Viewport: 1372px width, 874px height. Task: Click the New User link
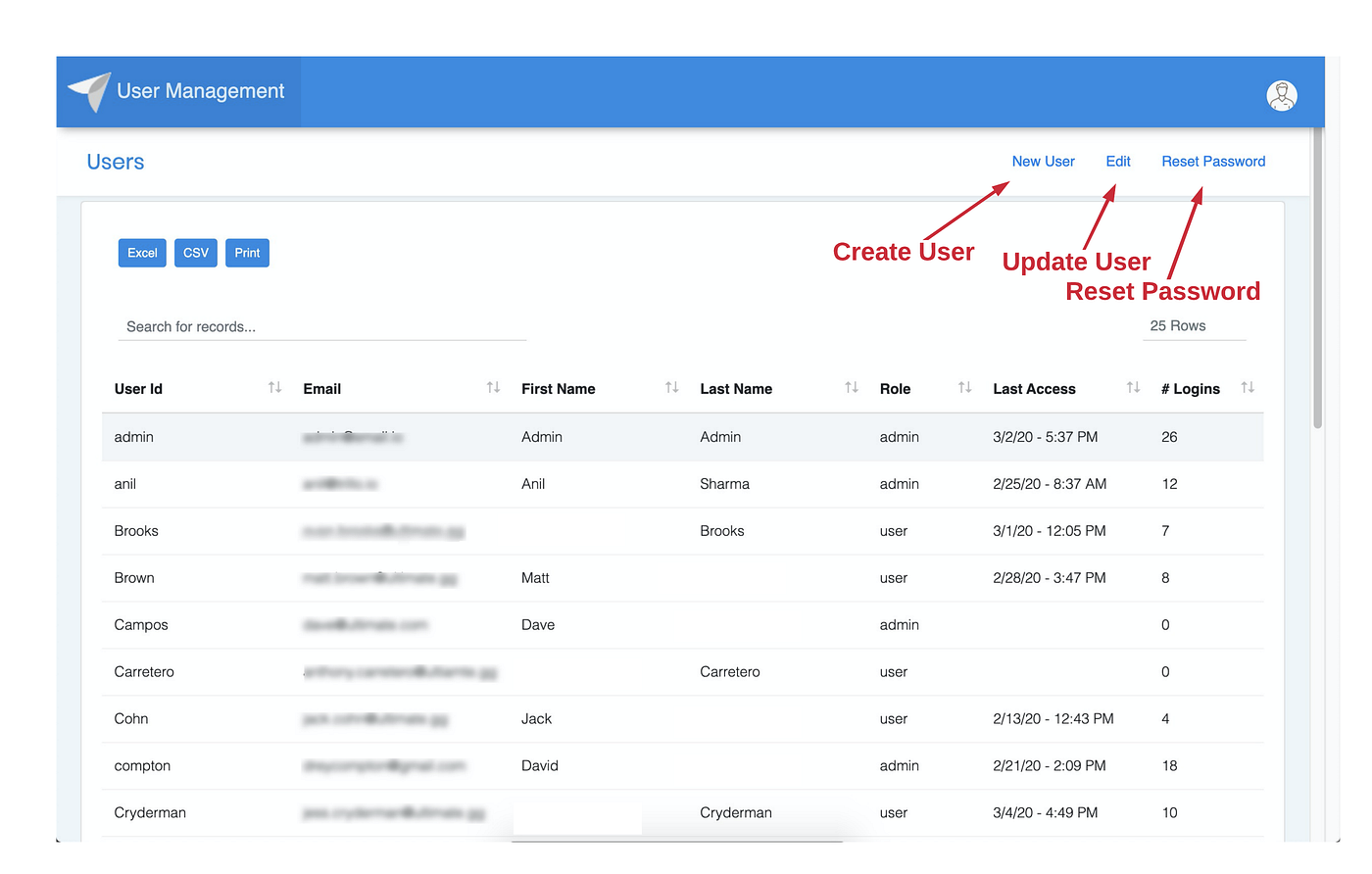[x=1043, y=161]
